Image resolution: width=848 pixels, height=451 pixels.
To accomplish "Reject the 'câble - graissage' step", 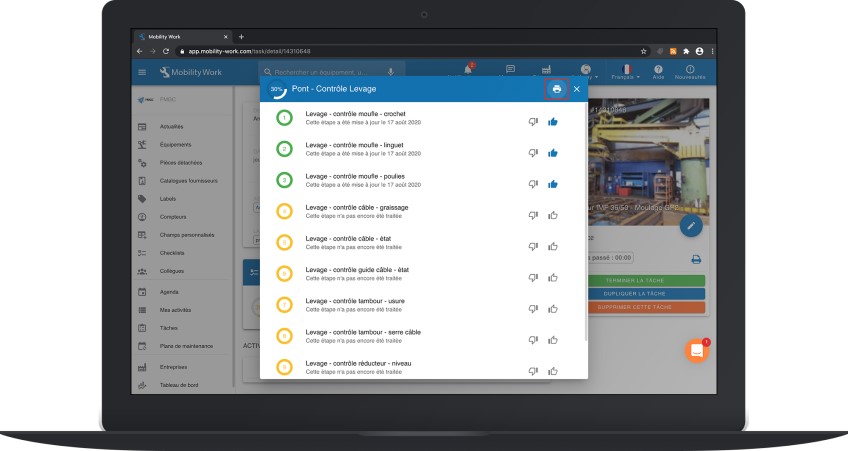I will coord(533,215).
